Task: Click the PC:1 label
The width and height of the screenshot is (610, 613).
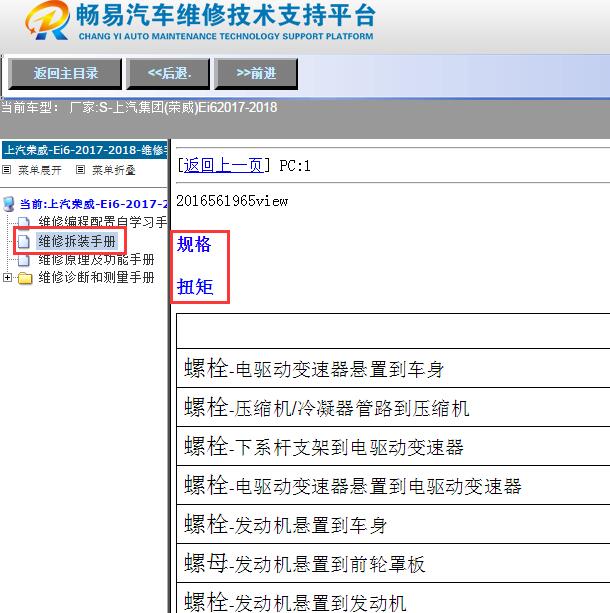Action: pos(295,166)
